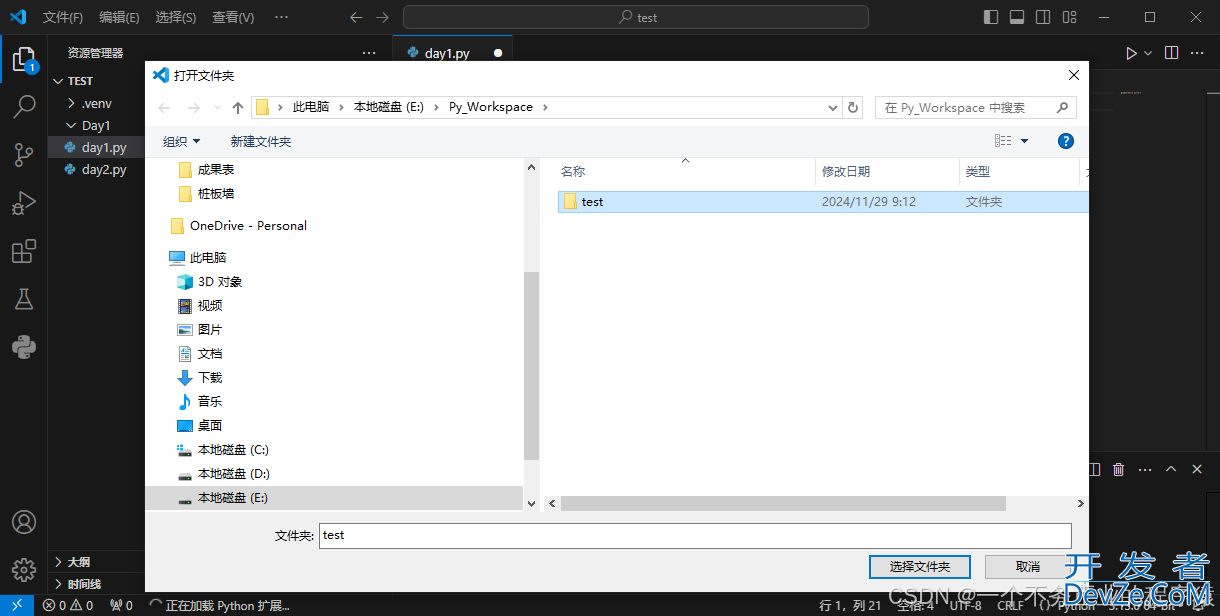Click the Py_Workspace search box
Viewport: 1220px width, 616px height.
[x=976, y=107]
